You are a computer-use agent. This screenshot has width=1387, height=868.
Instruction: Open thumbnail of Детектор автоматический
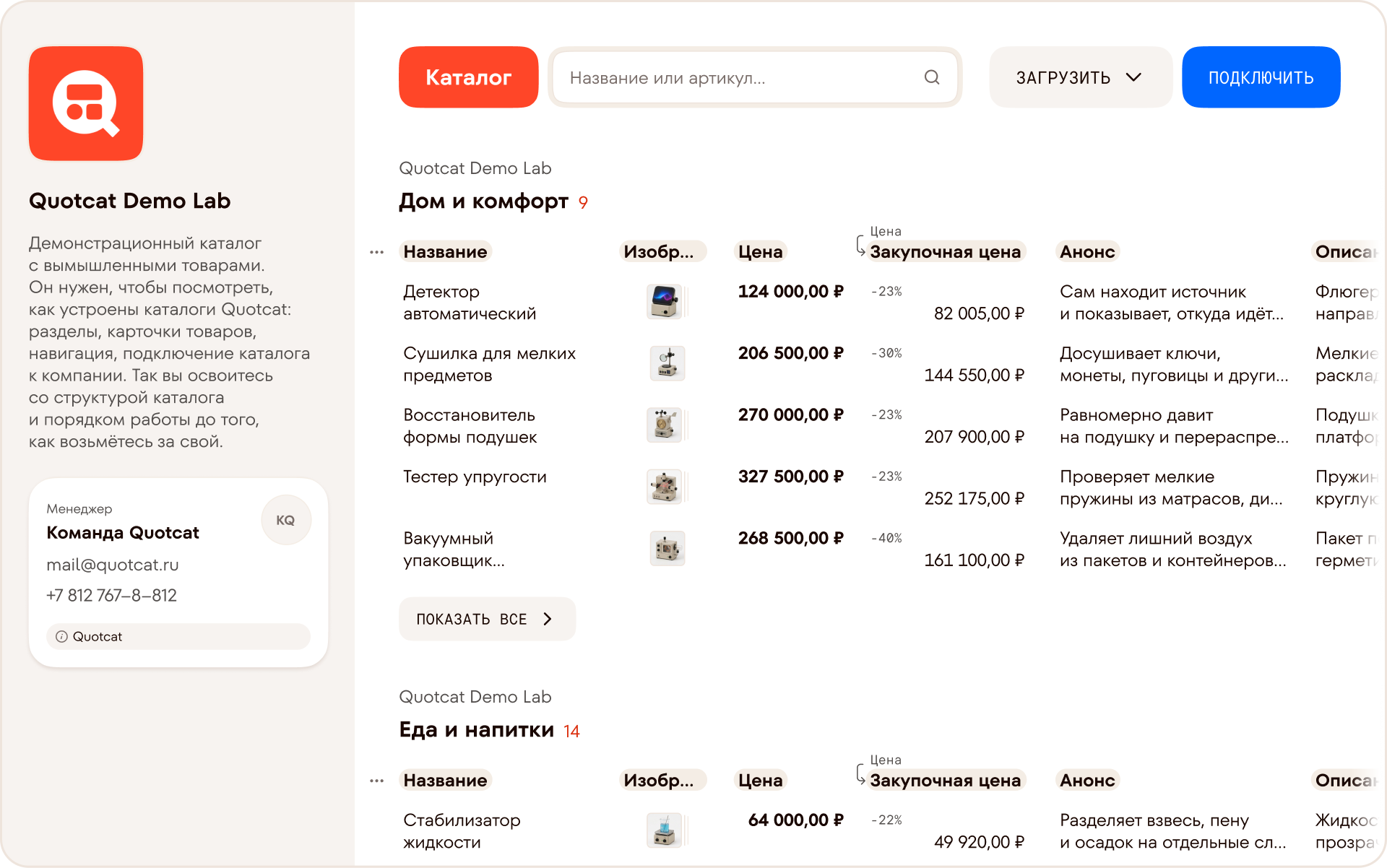[x=665, y=302]
